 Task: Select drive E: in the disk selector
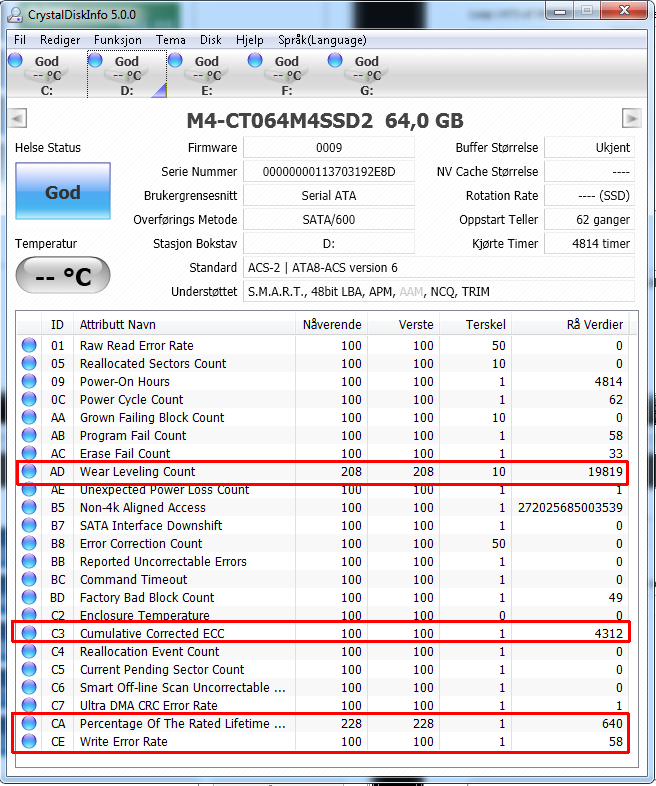206,75
